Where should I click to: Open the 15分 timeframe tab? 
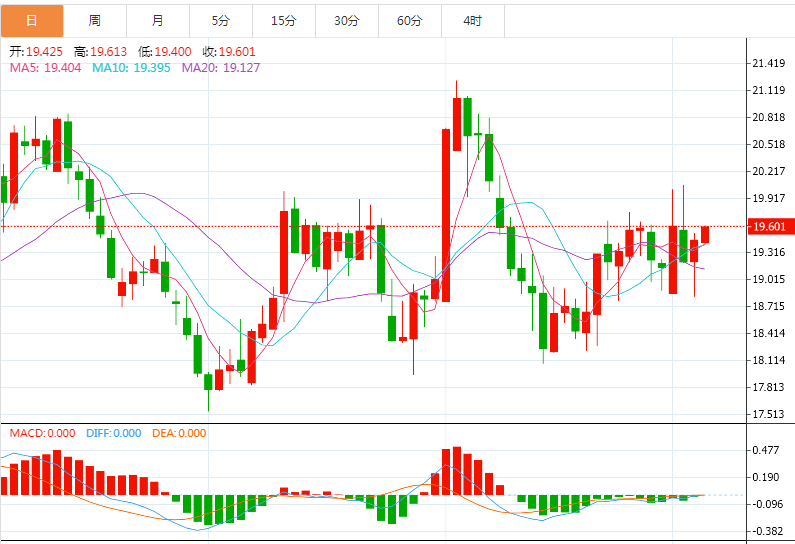click(x=283, y=21)
